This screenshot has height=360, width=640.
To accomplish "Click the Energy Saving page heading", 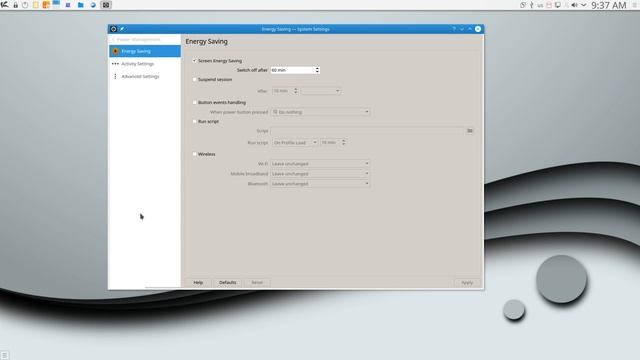I will (207, 42).
